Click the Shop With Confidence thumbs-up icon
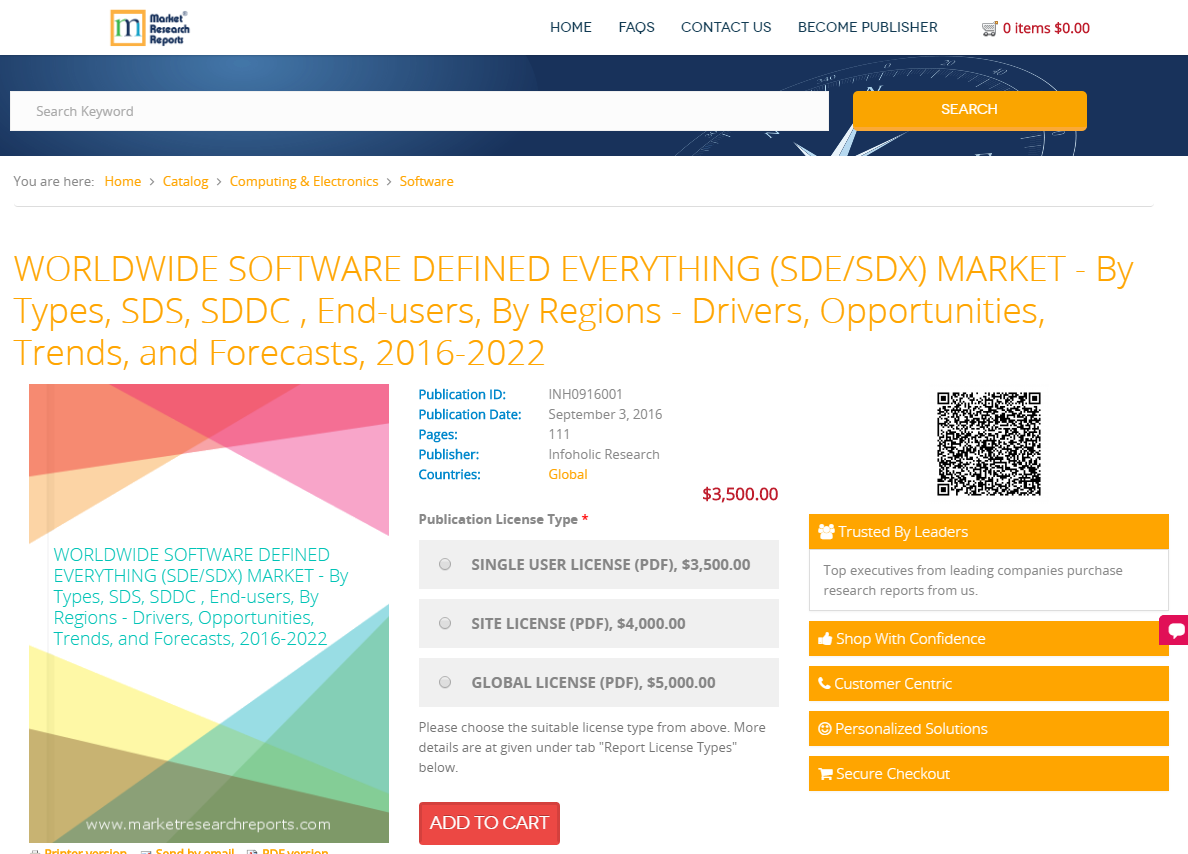Viewport: 1188px width, 854px height. coord(825,639)
